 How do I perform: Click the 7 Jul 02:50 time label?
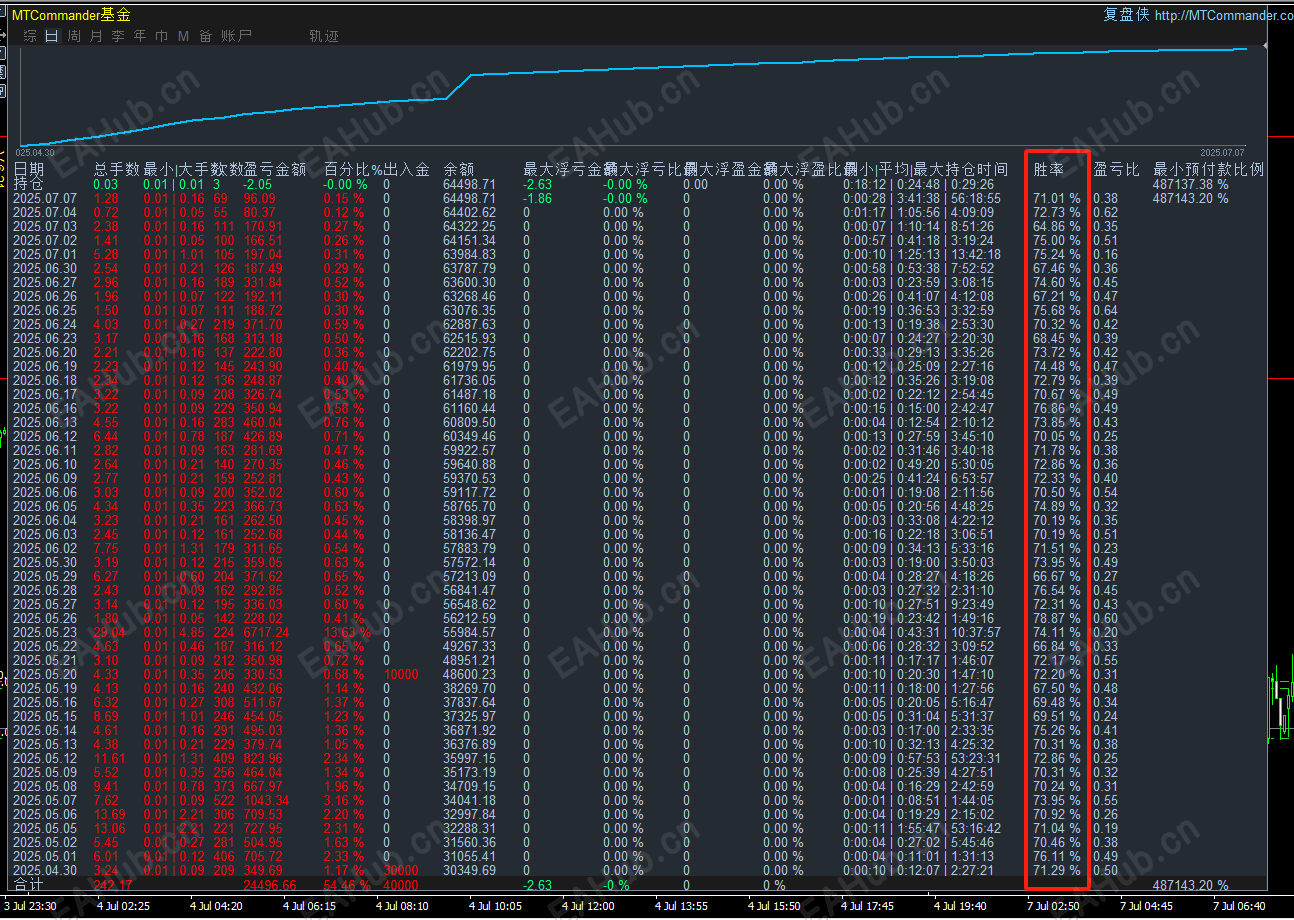click(x=1055, y=906)
